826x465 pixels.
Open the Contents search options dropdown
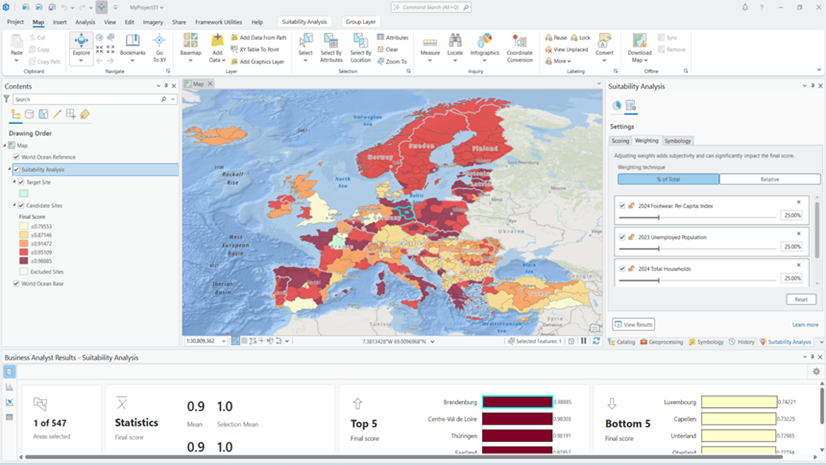coord(173,99)
